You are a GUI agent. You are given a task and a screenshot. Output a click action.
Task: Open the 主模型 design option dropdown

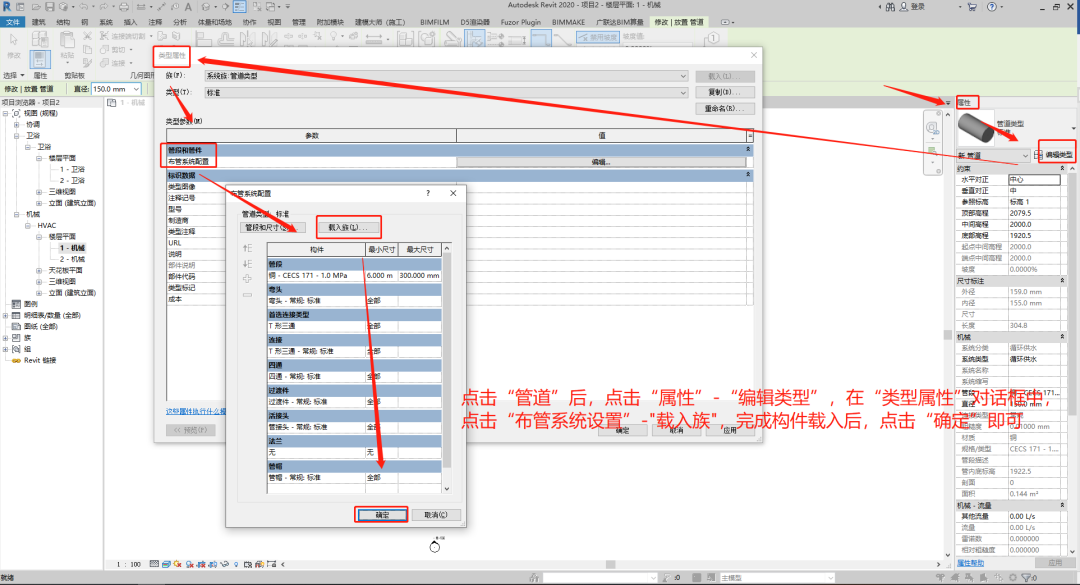[x=777, y=577]
